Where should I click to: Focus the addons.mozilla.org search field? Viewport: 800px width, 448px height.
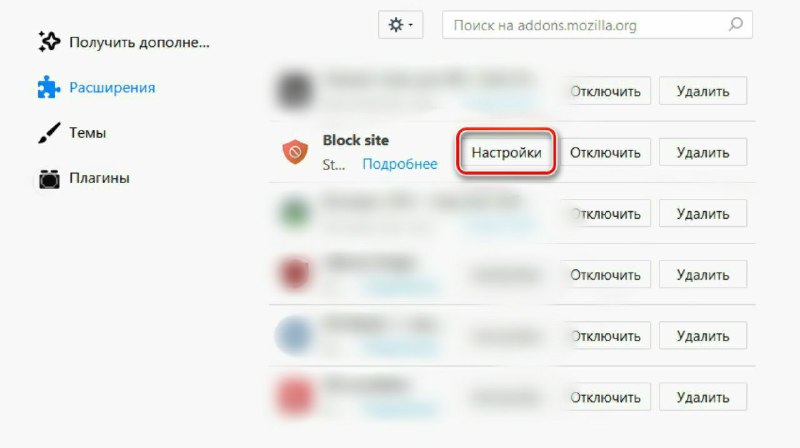pyautogui.click(x=597, y=24)
